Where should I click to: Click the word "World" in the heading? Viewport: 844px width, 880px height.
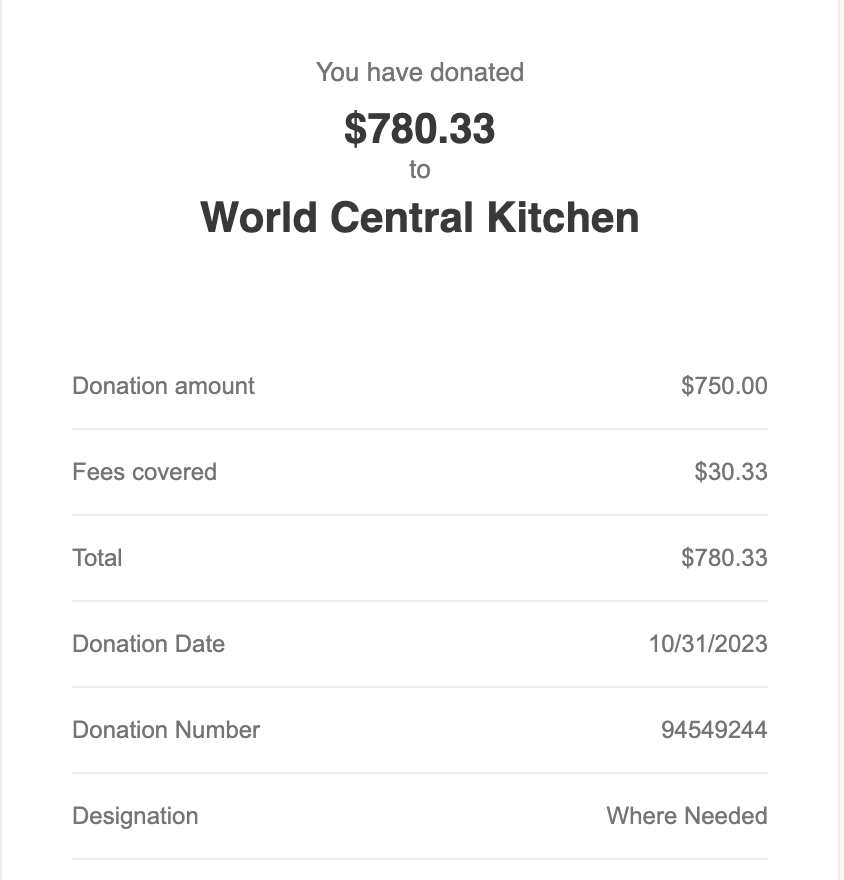tap(259, 217)
